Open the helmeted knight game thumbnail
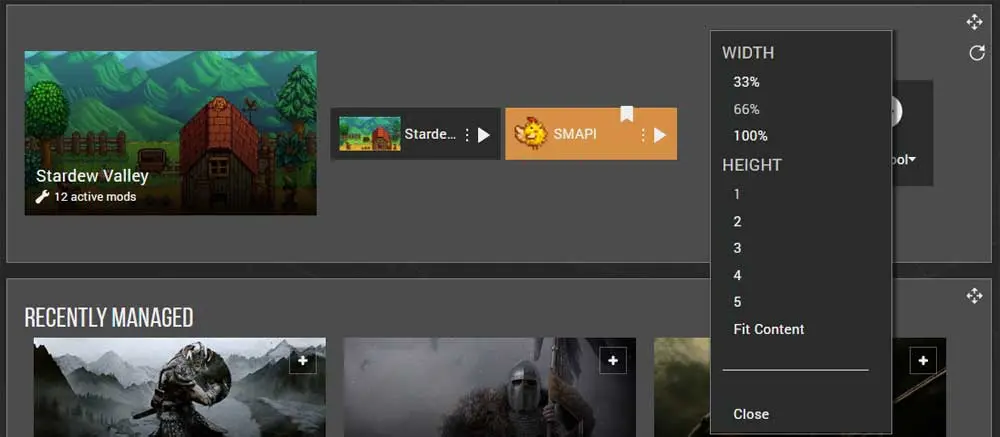 pyautogui.click(x=490, y=387)
